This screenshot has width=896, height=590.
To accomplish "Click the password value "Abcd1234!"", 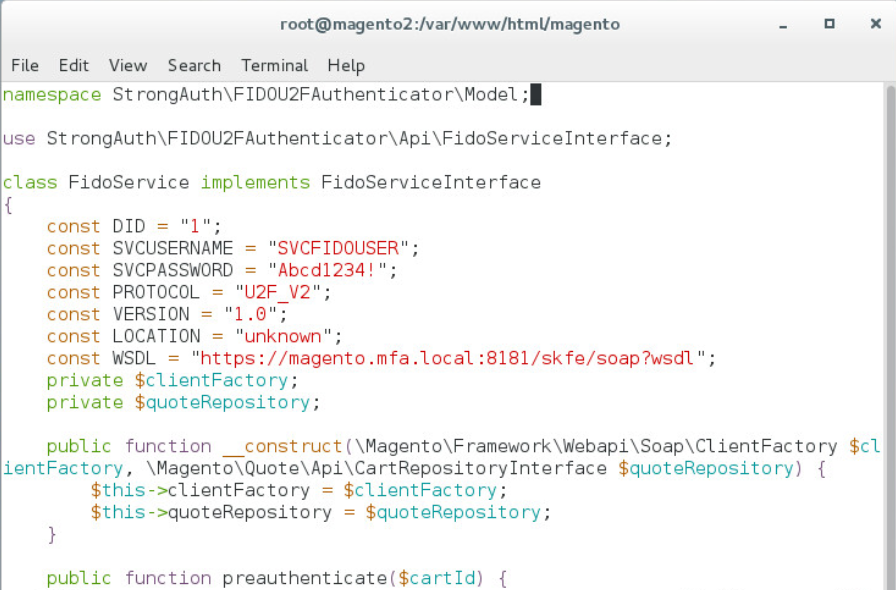I will (327, 270).
